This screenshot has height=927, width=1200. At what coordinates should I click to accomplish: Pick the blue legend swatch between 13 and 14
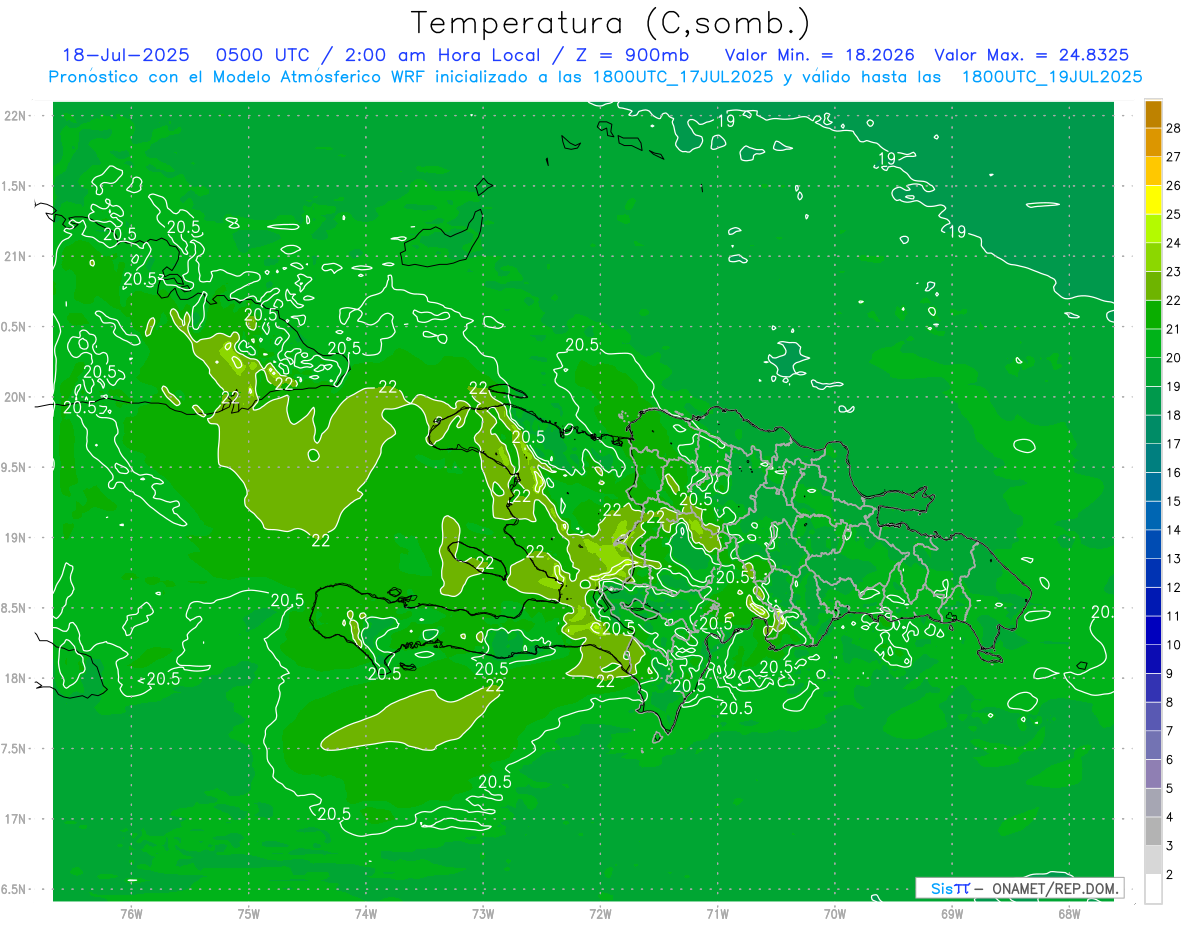(x=1153, y=544)
